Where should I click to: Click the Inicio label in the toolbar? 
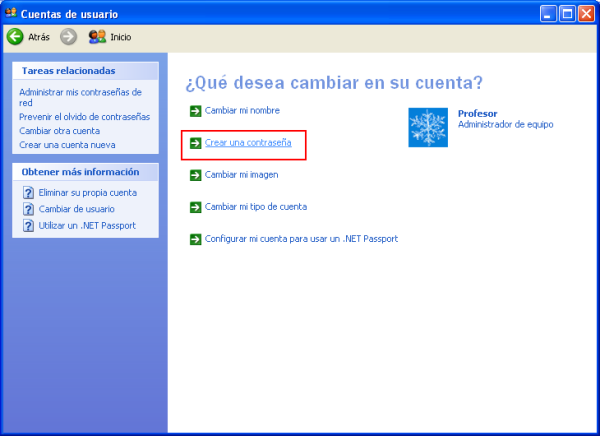click(x=120, y=37)
